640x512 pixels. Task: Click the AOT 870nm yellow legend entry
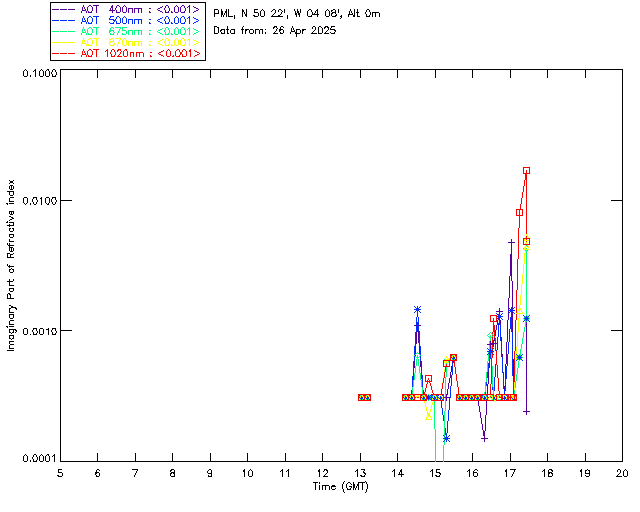127,42
